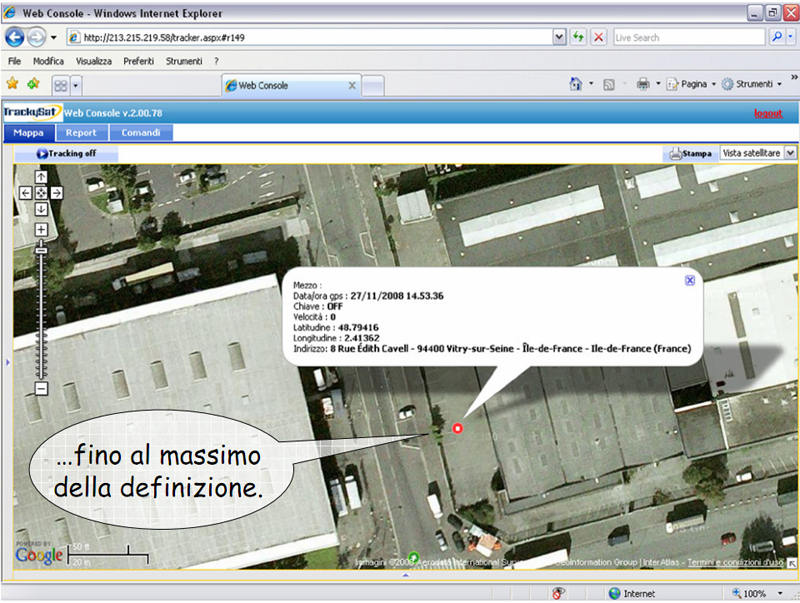Screen dimensions: 800x603
Task: Click the logout link
Action: 768,113
